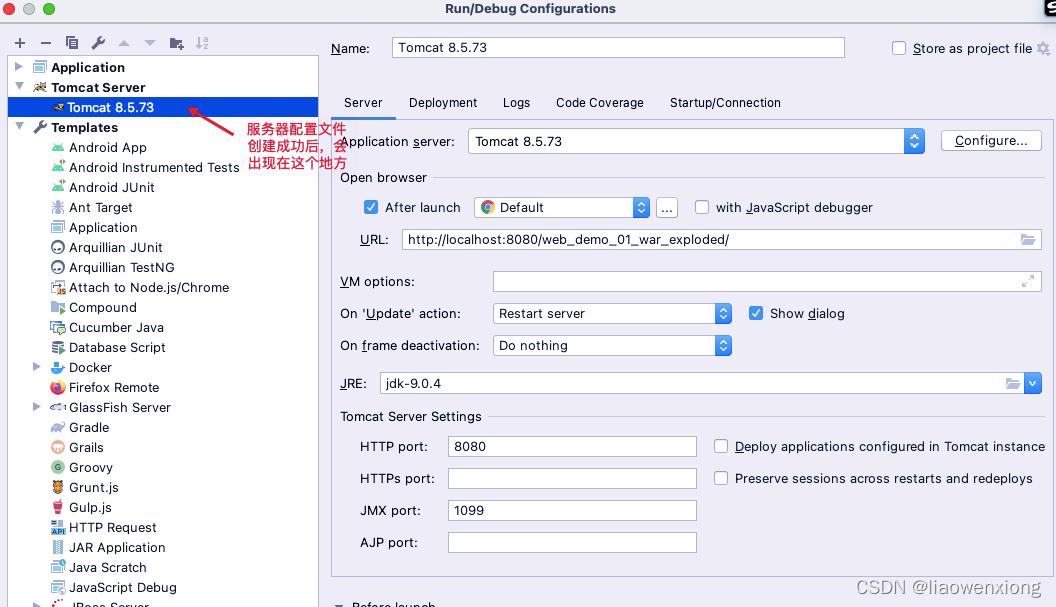Viewport: 1056px width, 607px height.
Task: Sort configurations alphabetically
Action: pyautogui.click(x=202, y=43)
